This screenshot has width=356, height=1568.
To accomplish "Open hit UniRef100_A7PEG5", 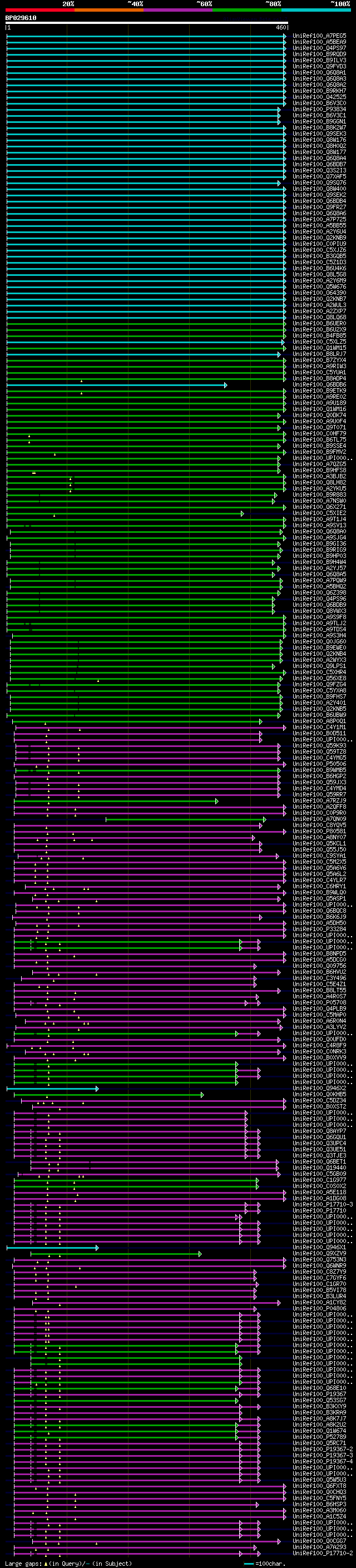I will [x=319, y=37].
